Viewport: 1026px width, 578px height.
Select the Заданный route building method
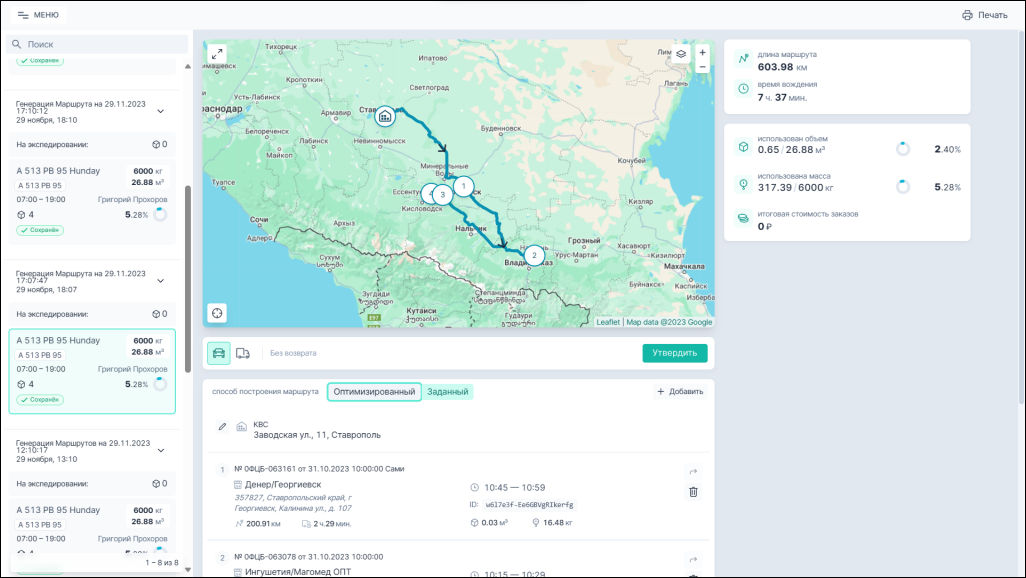pyautogui.click(x=448, y=392)
